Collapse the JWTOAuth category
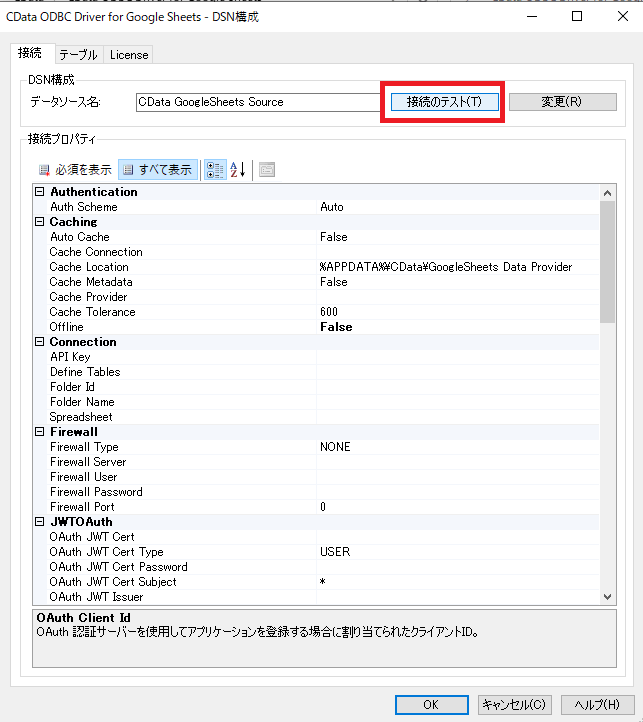Screen dimensions: 643x722 [40, 522]
